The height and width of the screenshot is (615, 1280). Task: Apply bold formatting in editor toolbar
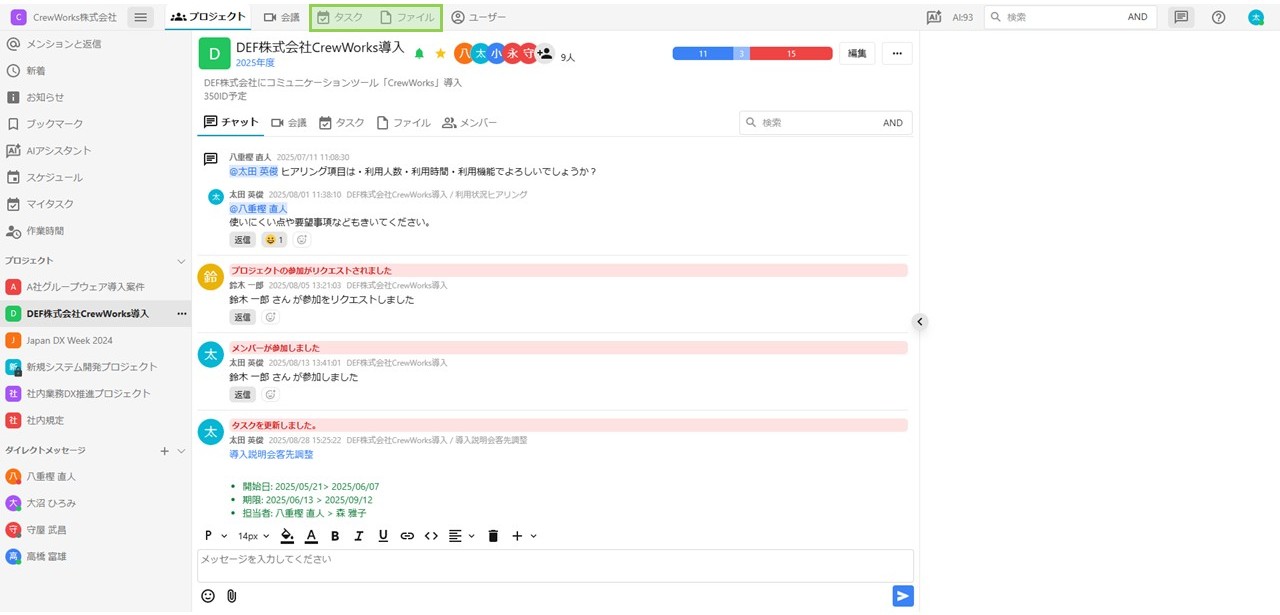point(335,536)
